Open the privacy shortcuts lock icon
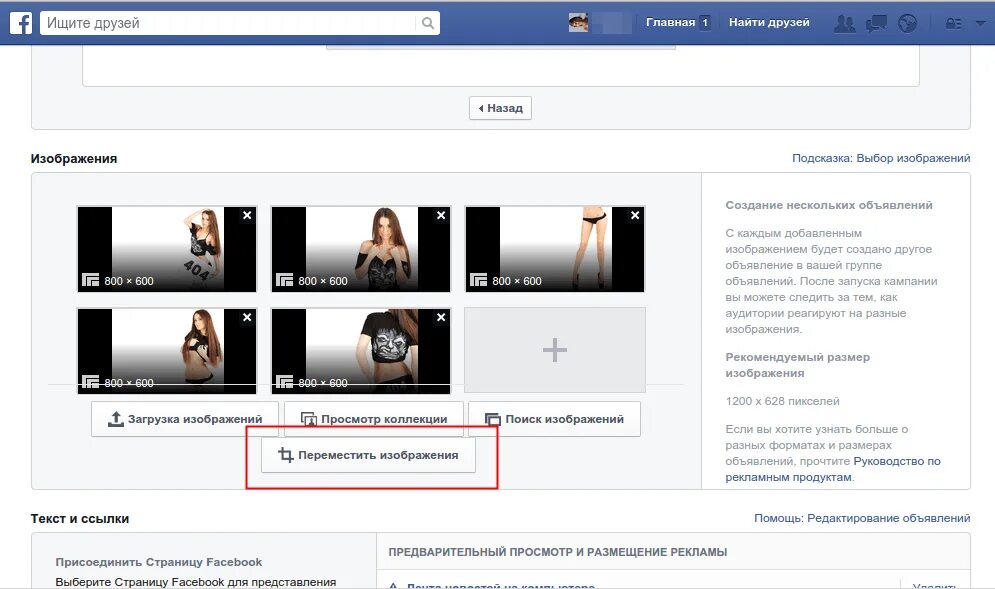Viewport: 995px width, 589px height. 953,23
